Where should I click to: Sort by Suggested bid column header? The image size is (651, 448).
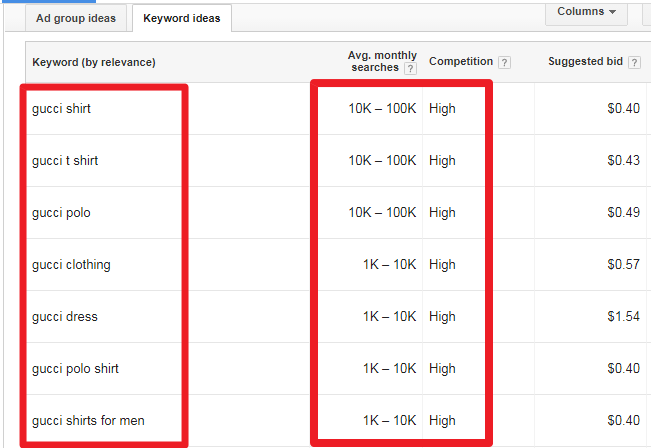(585, 61)
